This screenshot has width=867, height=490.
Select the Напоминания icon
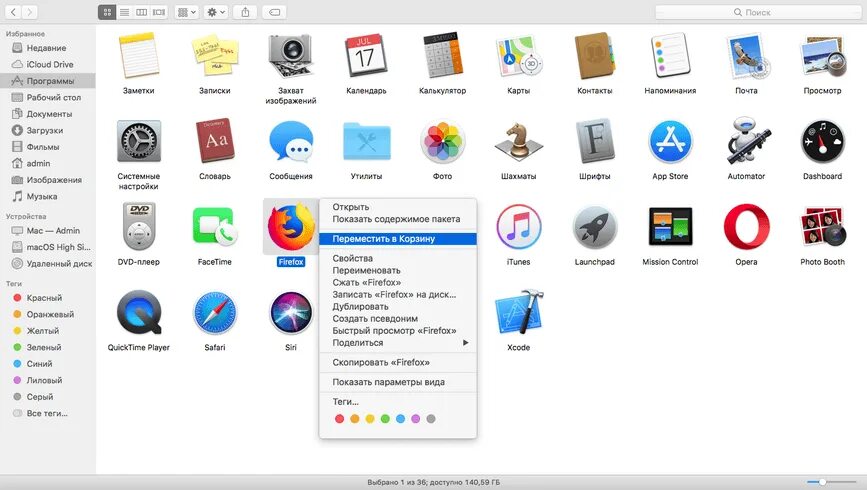coord(670,55)
